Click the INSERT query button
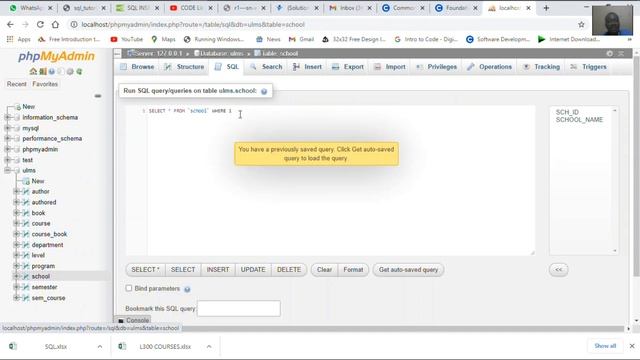 (x=218, y=270)
